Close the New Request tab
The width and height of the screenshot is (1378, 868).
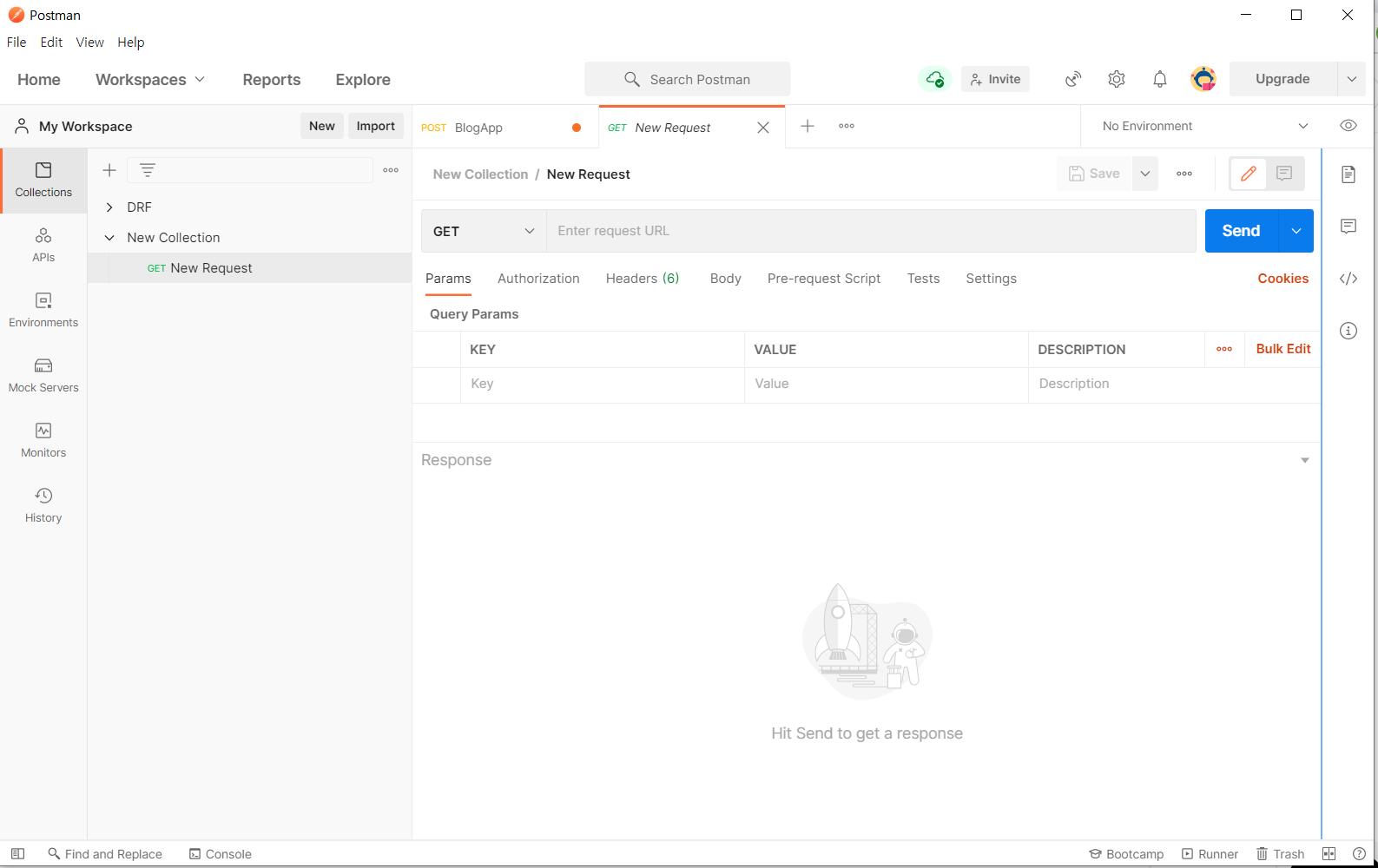click(x=763, y=128)
